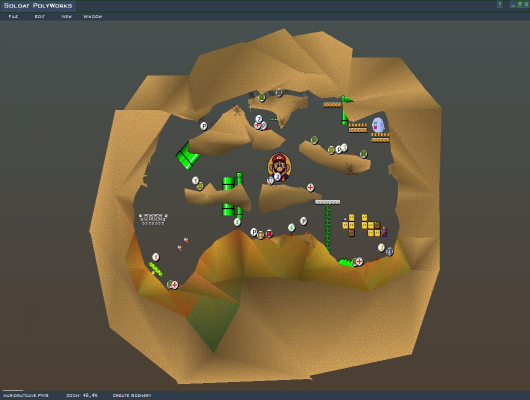The width and height of the screenshot is (530, 400).
Task: Select the wide vertical green pipe
Action: [x=228, y=196]
